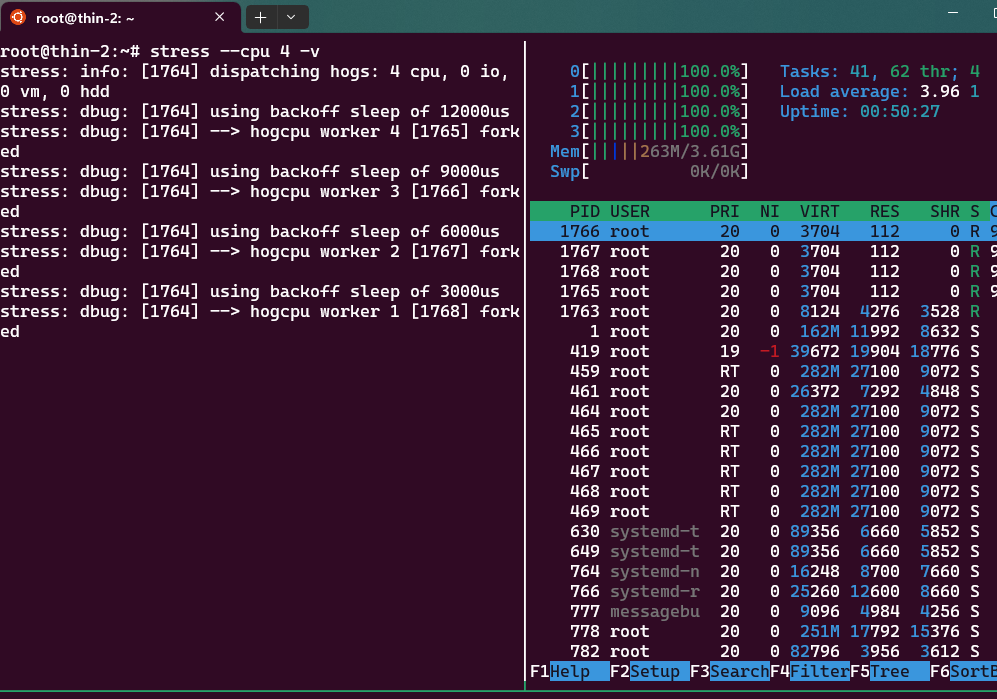997x699 pixels.
Task: Sort by PRI column header
Action: [x=724, y=211]
